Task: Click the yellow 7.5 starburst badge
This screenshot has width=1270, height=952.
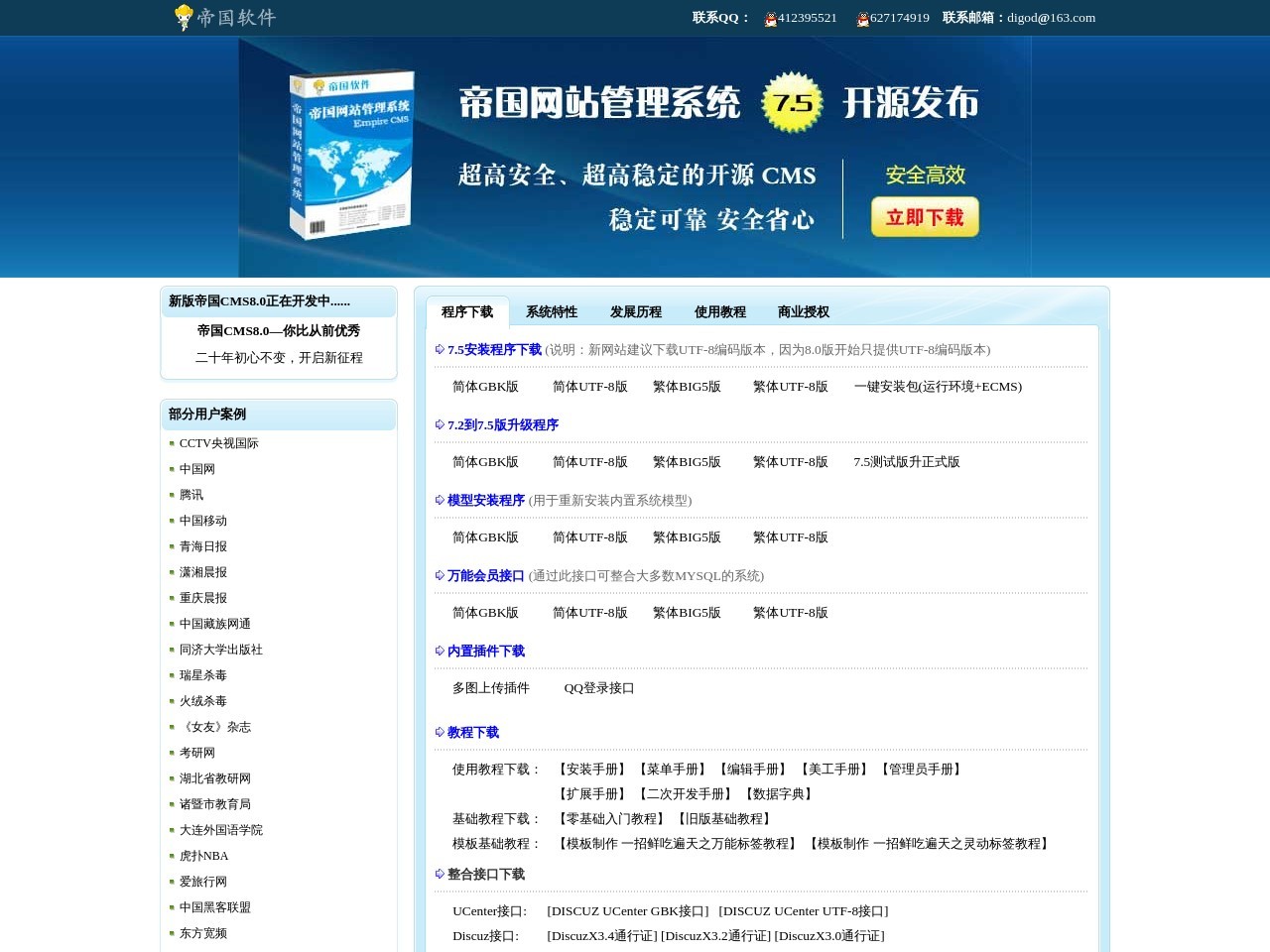Action: point(791,103)
